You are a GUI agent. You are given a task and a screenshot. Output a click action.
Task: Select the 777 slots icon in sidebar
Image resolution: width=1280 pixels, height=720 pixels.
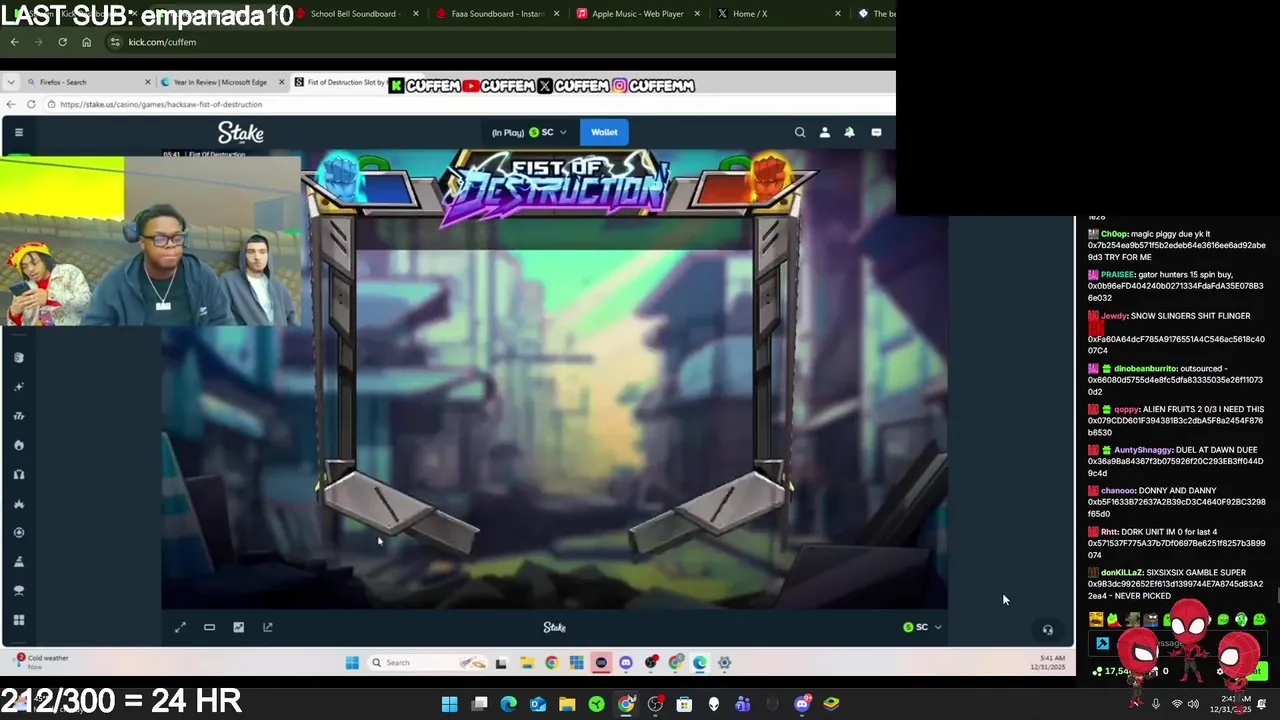19,416
